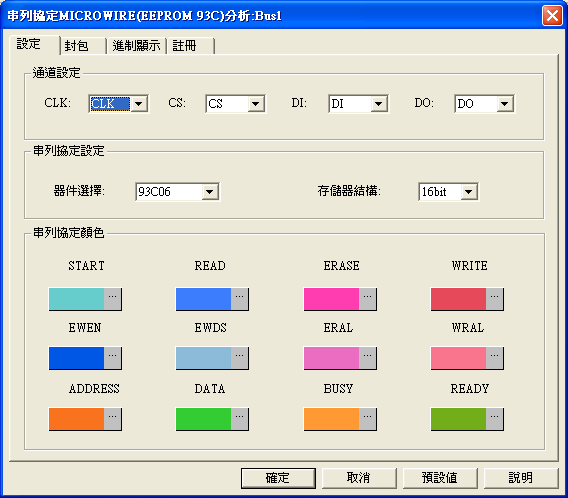Click the 設定 tab

(x=34, y=45)
